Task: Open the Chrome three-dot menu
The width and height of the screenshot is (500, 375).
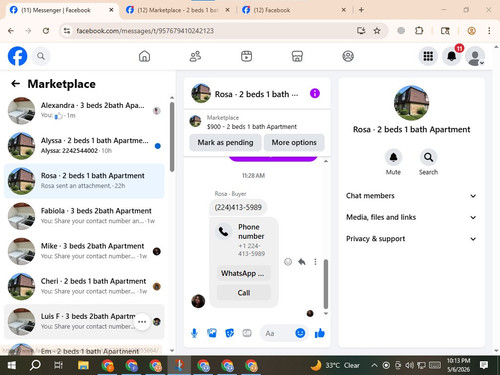Action: tap(489, 31)
